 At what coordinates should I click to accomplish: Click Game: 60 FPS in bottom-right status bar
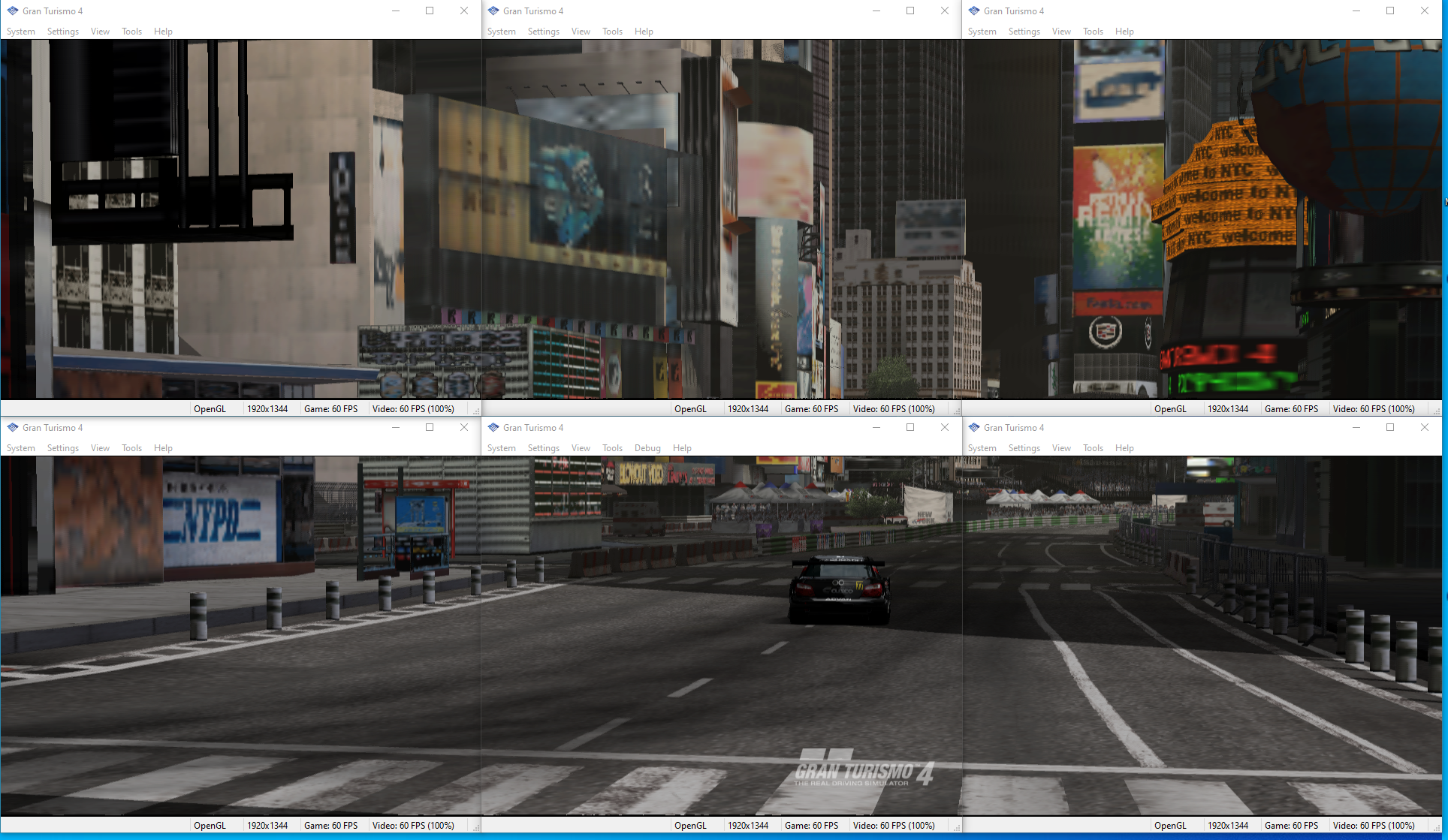[1291, 826]
